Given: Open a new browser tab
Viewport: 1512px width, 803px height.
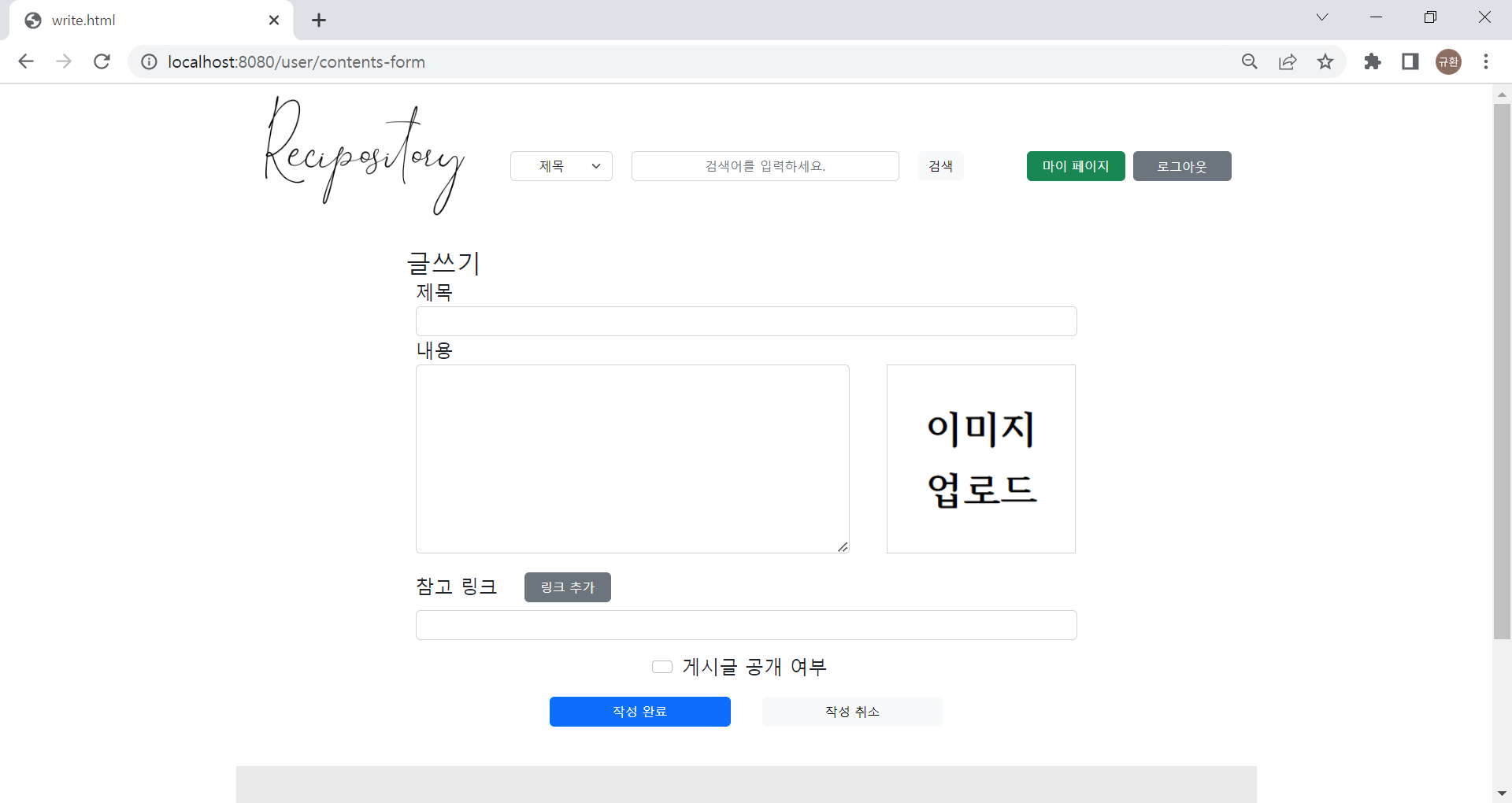Looking at the screenshot, I should (318, 20).
